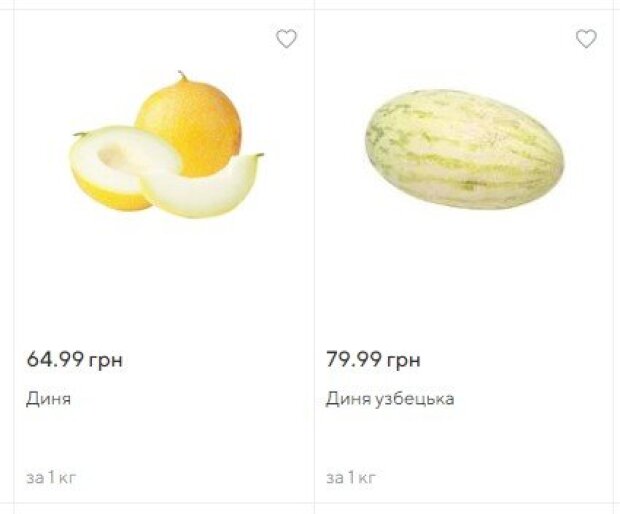Open the striped Uzbek melon photo
The width and height of the screenshot is (620, 514).
coord(464,149)
